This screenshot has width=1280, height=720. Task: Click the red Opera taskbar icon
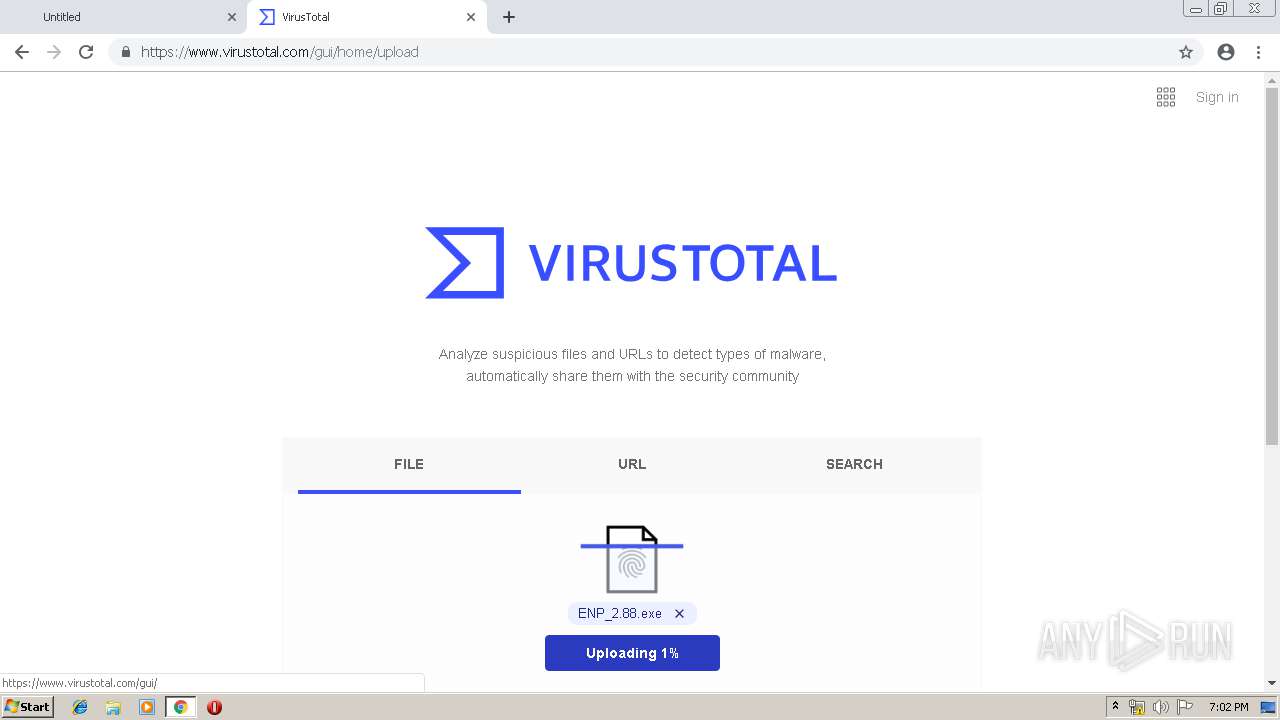tap(214, 707)
